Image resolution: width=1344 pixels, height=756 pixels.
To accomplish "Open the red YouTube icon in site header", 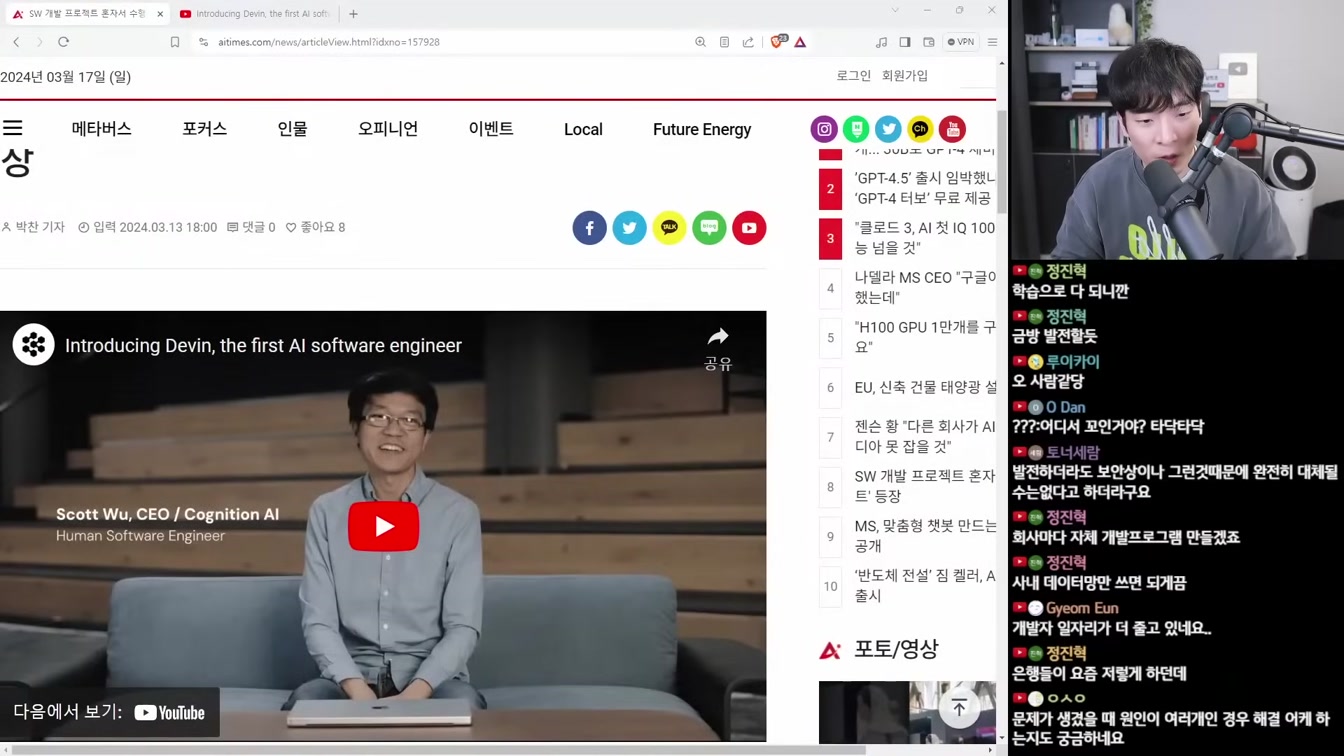I will pos(952,129).
